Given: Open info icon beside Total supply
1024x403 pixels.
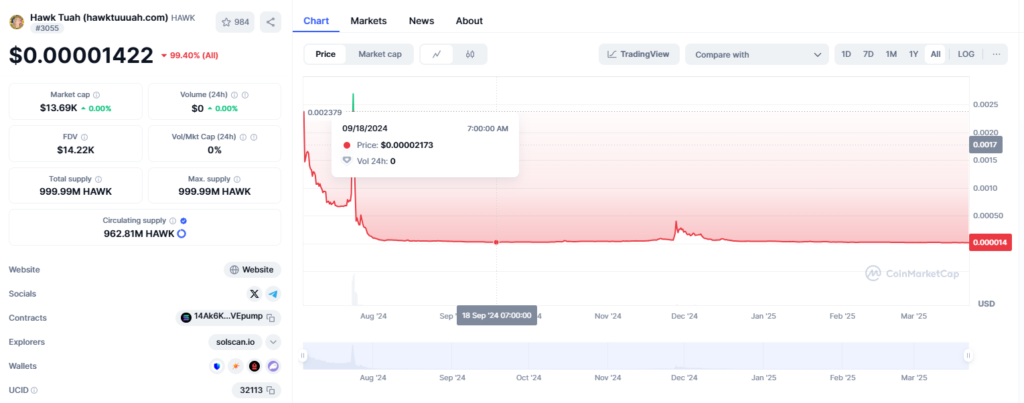Looking at the screenshot, I should point(98,179).
